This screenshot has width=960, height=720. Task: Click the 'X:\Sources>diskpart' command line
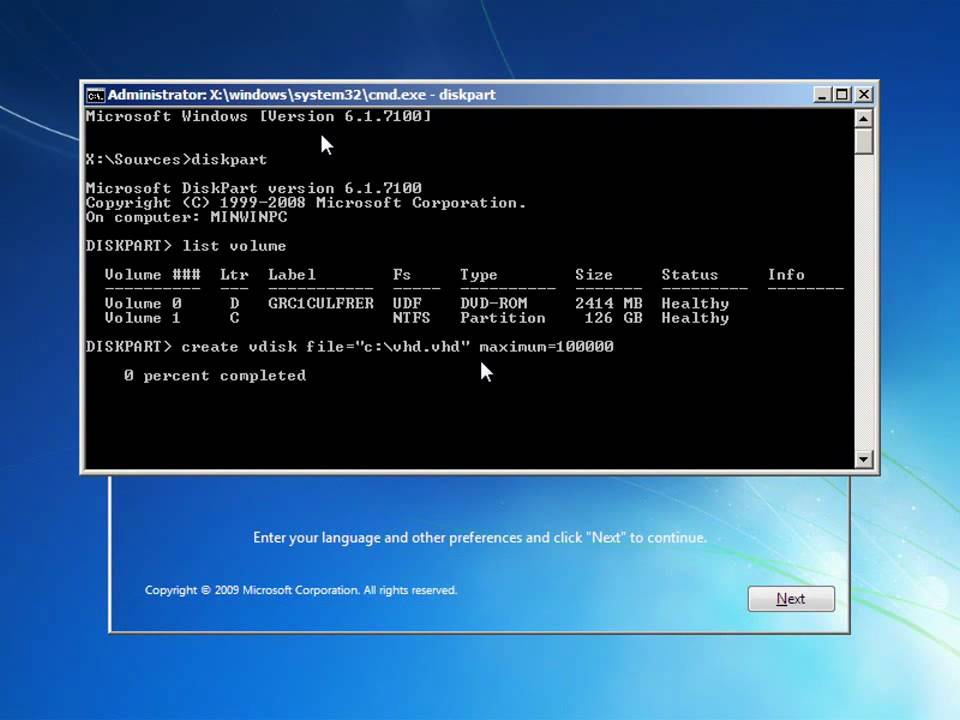tap(176, 160)
